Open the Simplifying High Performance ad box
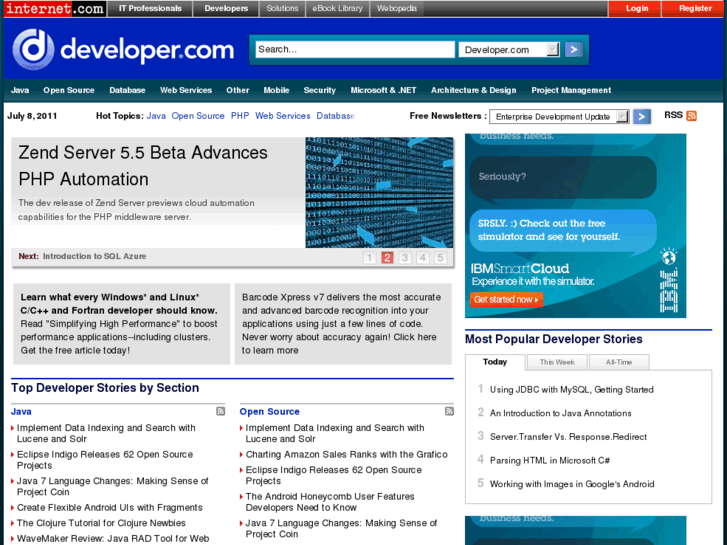Screen dimensions: 727x545 [121, 324]
